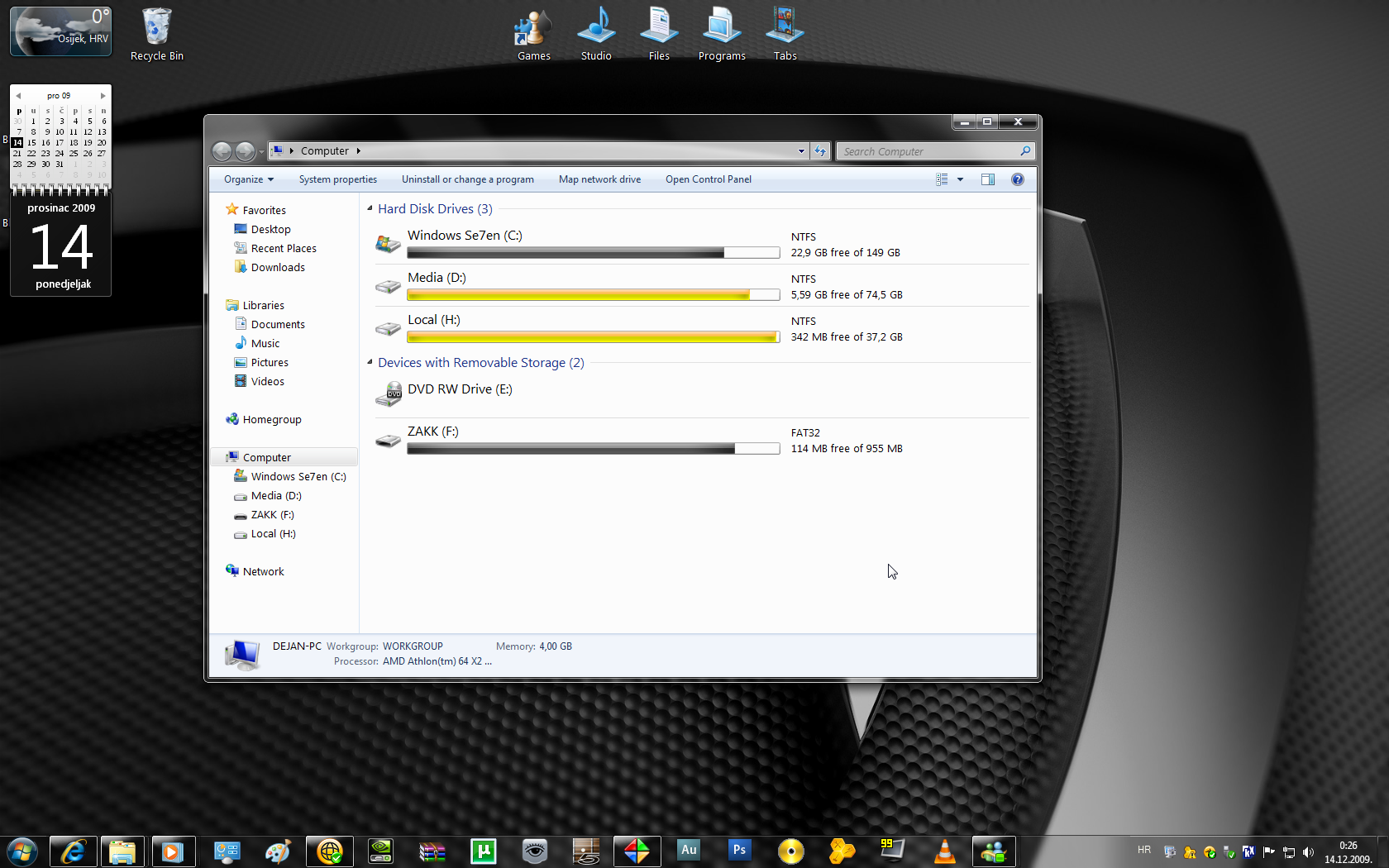
Task: Select the Windows Se7en (C:) drive in main pane
Action: click(701, 244)
